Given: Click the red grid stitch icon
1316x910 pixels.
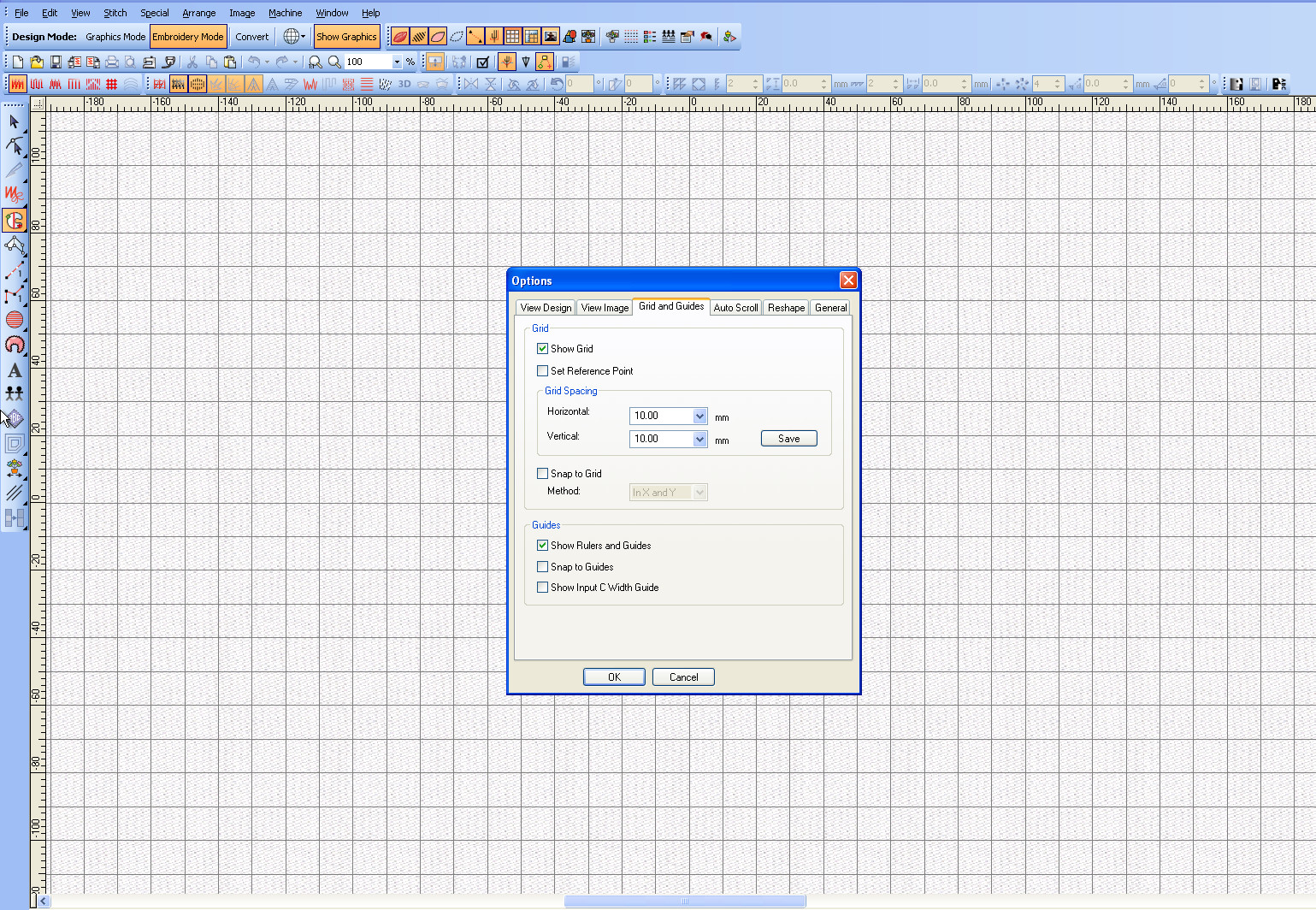Looking at the screenshot, I should [x=112, y=84].
